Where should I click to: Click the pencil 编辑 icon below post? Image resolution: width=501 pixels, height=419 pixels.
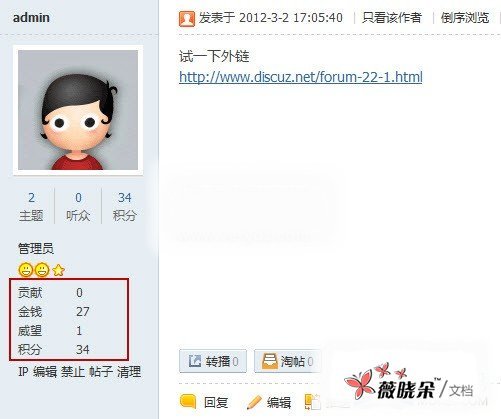click(254, 402)
